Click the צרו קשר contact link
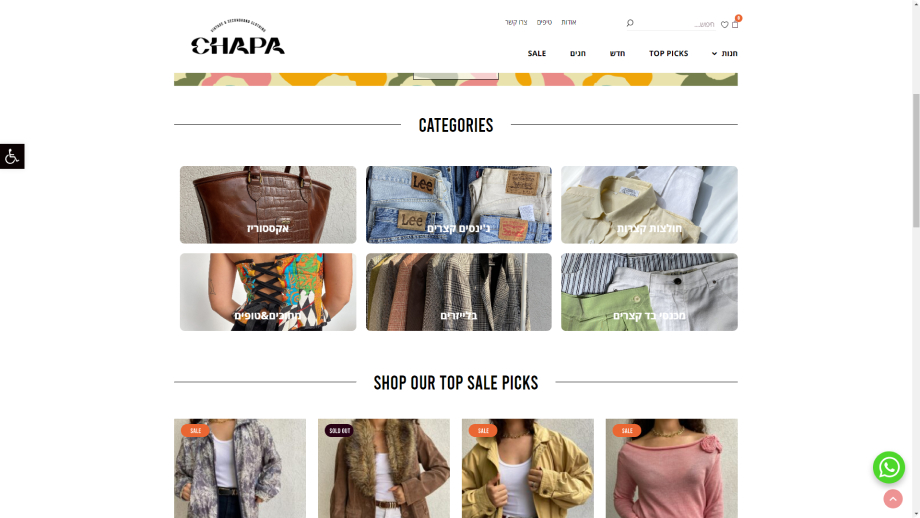The width and height of the screenshot is (920, 518). pyautogui.click(x=516, y=22)
